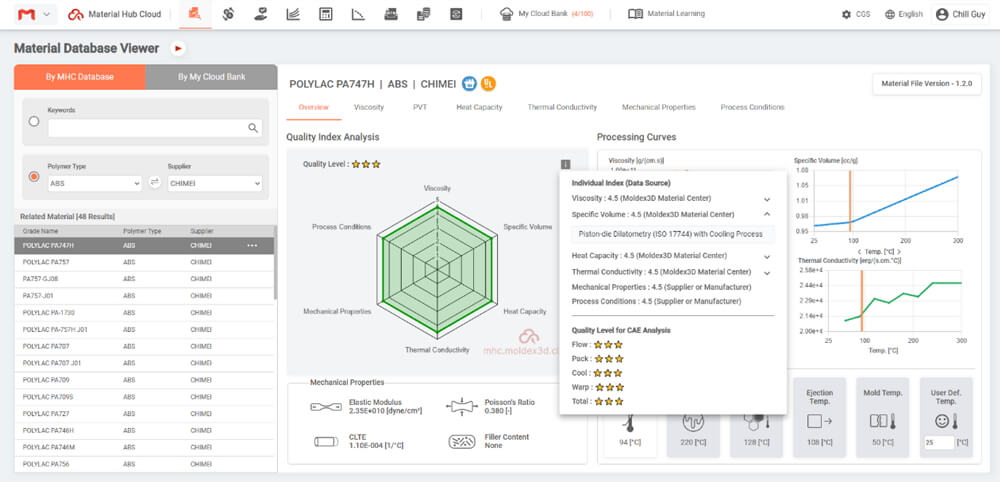Toggle the Quality Index info icon

point(565,164)
